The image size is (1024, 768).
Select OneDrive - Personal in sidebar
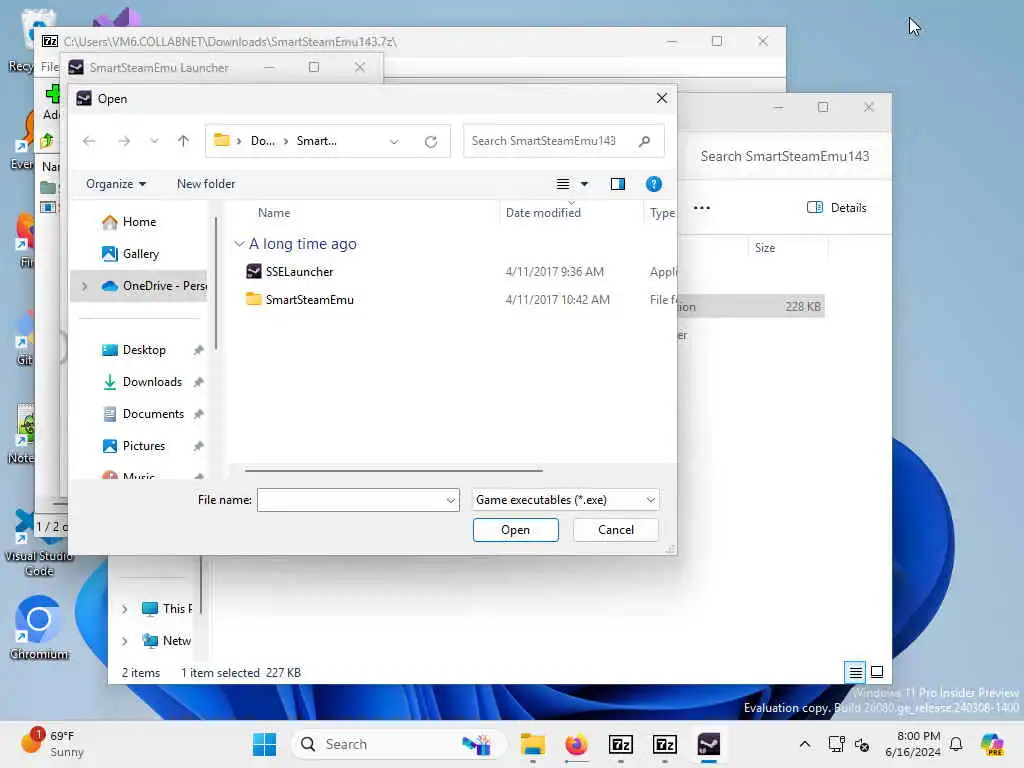153,286
